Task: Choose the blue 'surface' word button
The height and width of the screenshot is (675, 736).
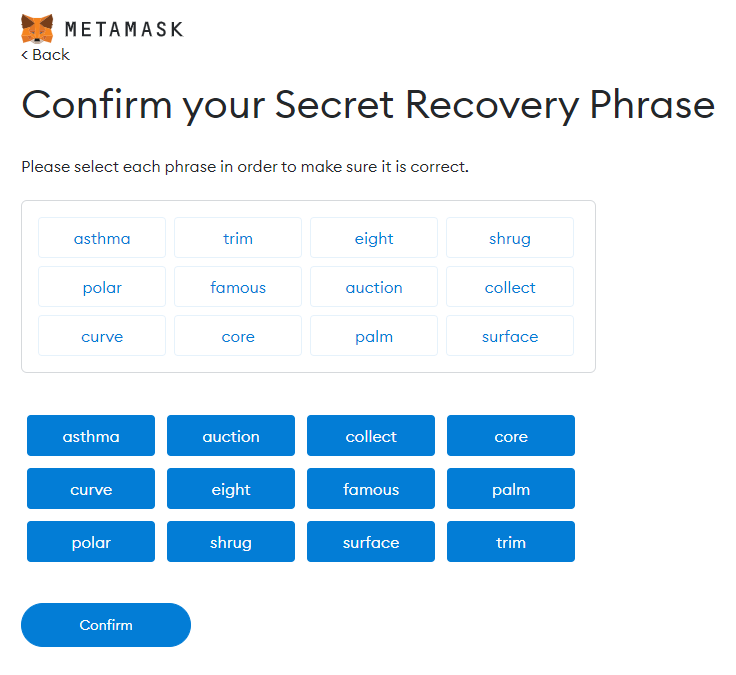Action: 371,542
